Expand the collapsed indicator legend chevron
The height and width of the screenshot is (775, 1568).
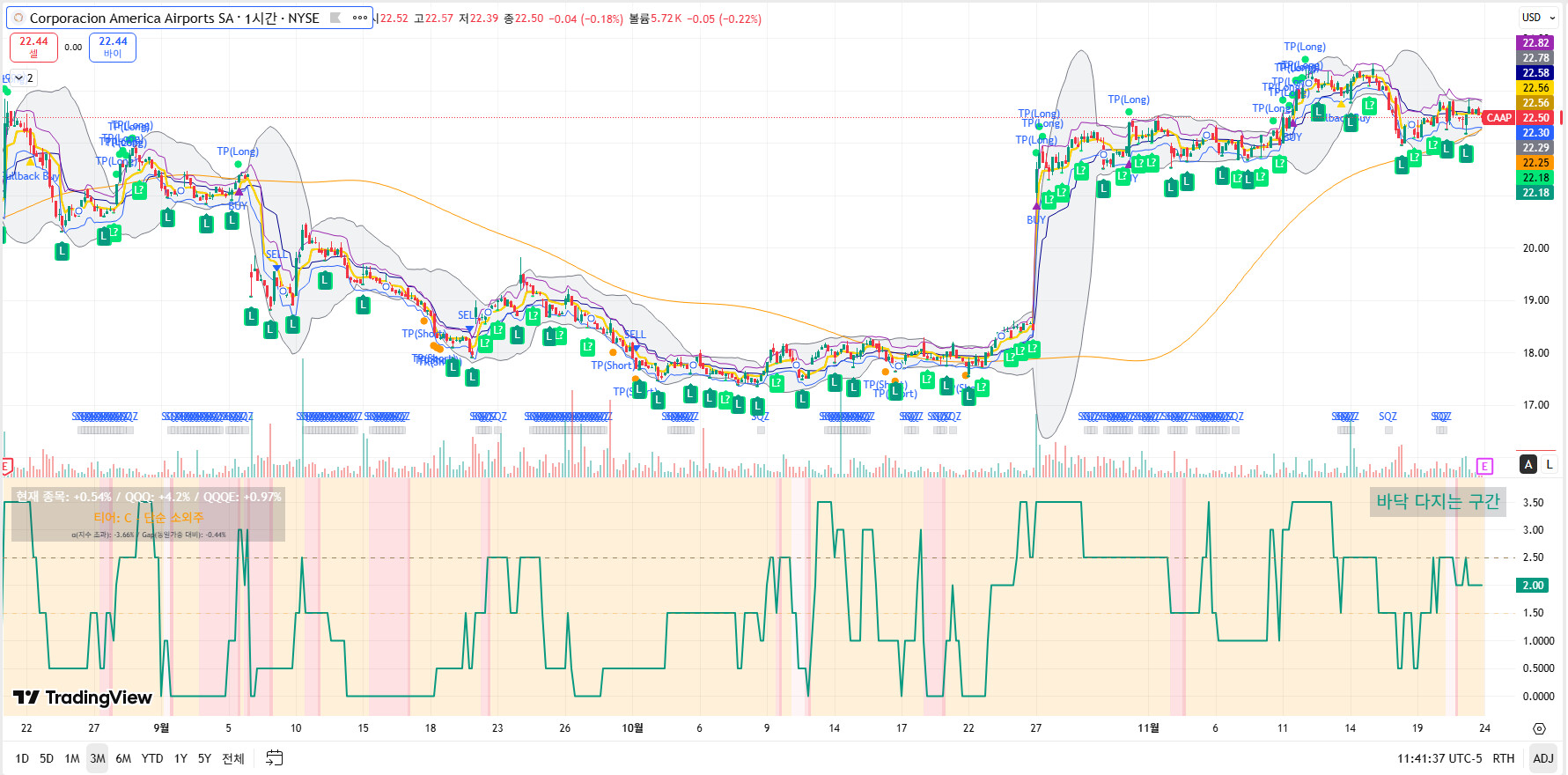pos(18,78)
